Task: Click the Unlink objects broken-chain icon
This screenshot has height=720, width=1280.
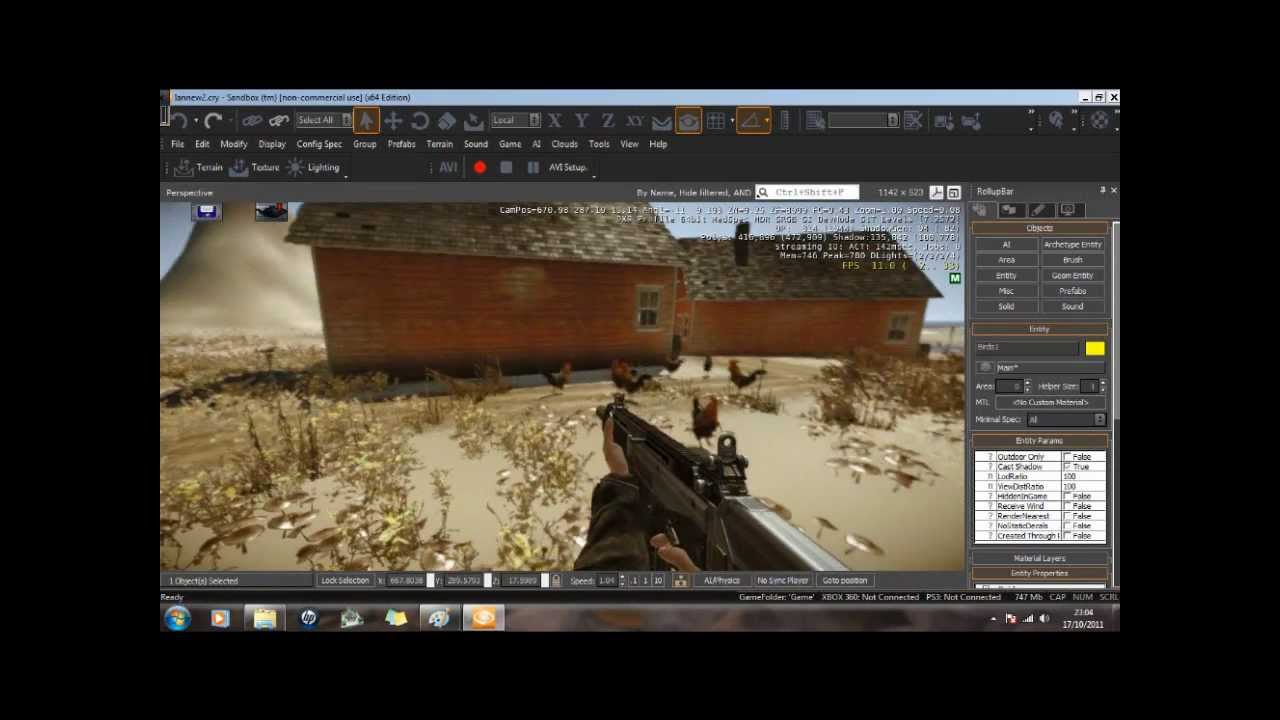Action: 279,121
